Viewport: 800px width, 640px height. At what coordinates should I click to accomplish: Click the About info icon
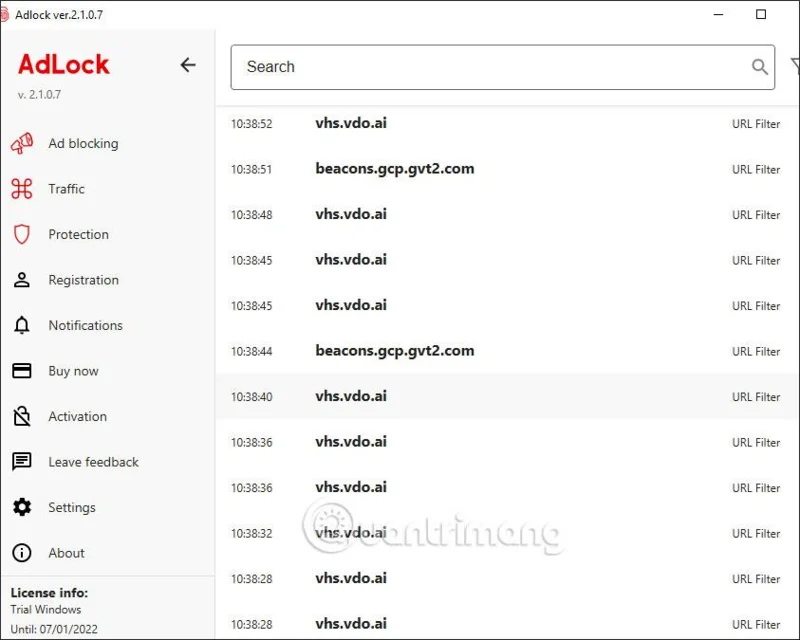click(x=22, y=553)
